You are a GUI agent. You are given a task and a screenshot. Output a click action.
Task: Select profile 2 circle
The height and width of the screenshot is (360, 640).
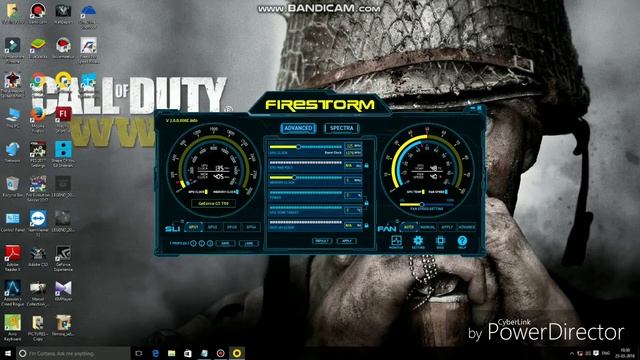[202, 243]
